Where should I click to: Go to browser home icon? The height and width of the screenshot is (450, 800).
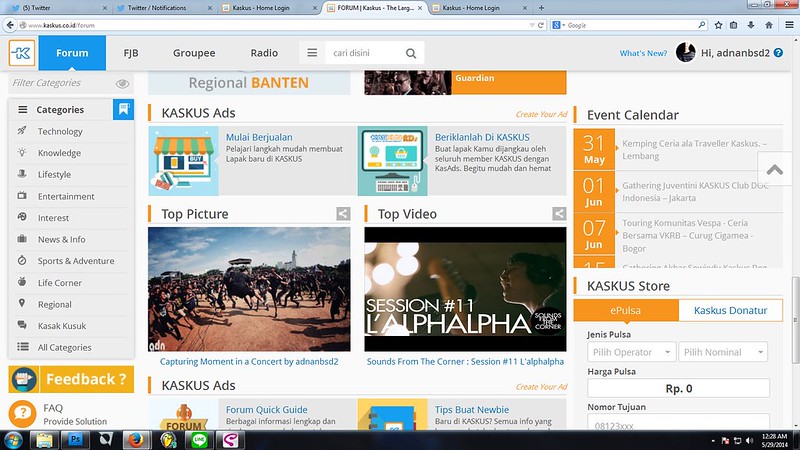pyautogui.click(x=769, y=25)
